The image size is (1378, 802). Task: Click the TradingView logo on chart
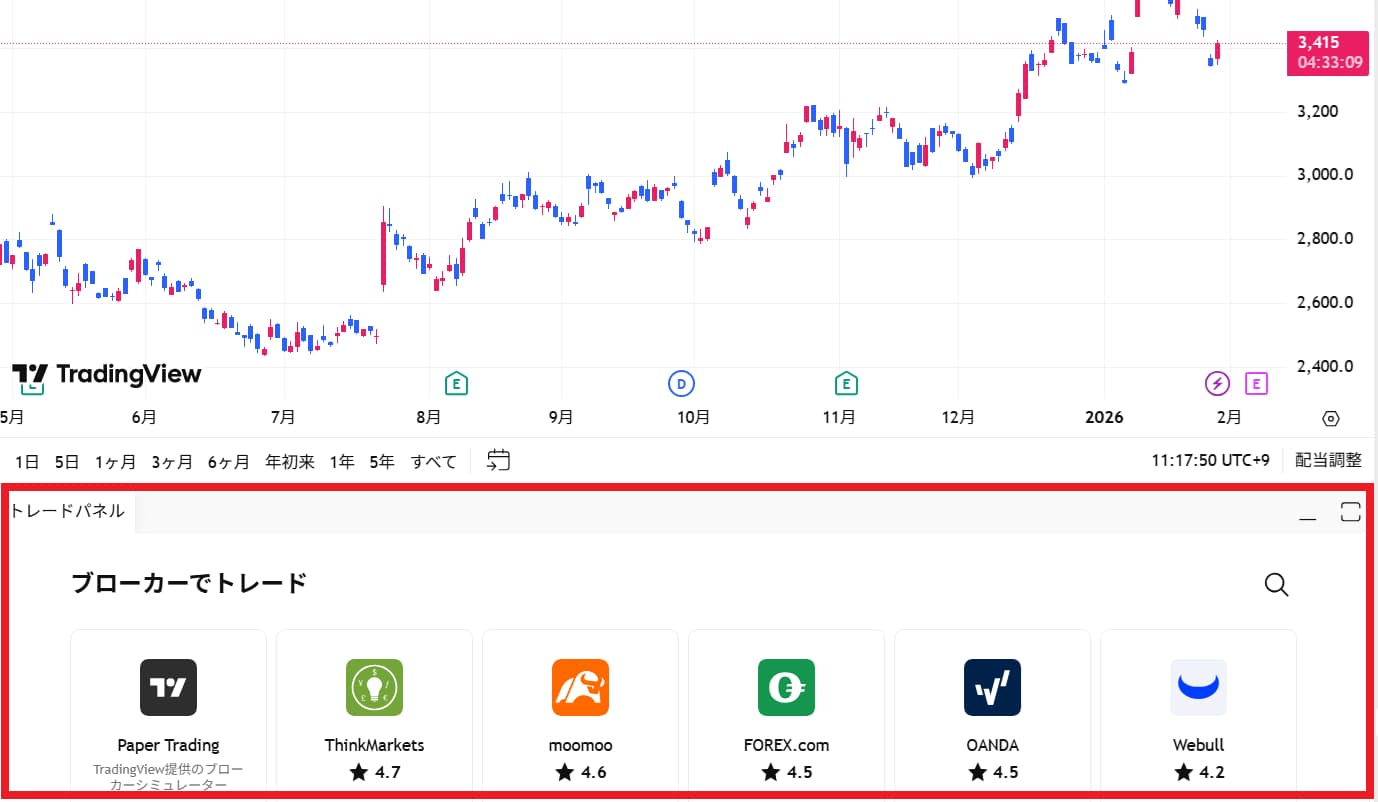coord(106,374)
